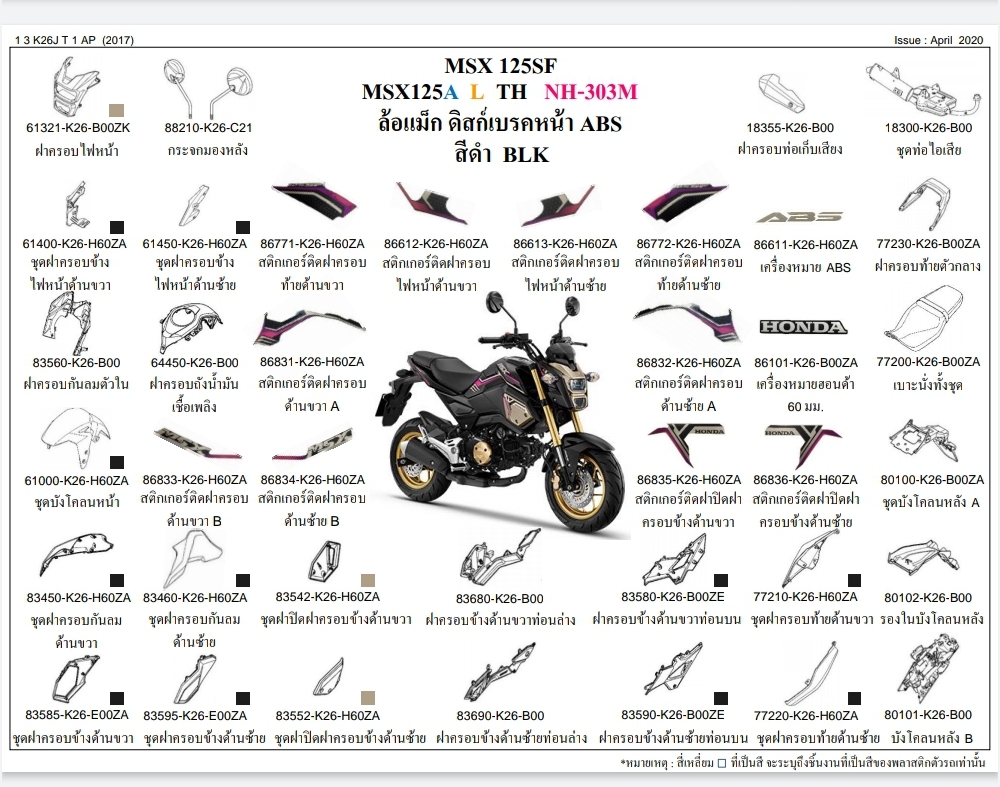The width and height of the screenshot is (1000, 787).
Task: Click the headlight cover part image 61321-K26-B00ZK
Action: tap(75, 86)
